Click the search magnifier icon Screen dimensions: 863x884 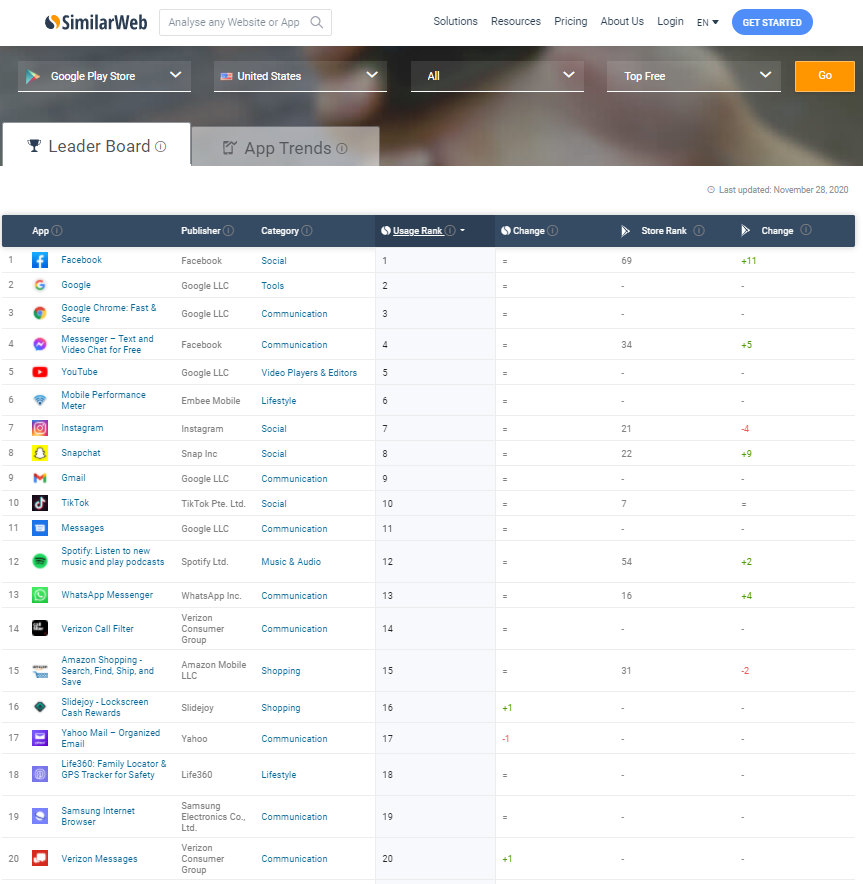point(317,23)
